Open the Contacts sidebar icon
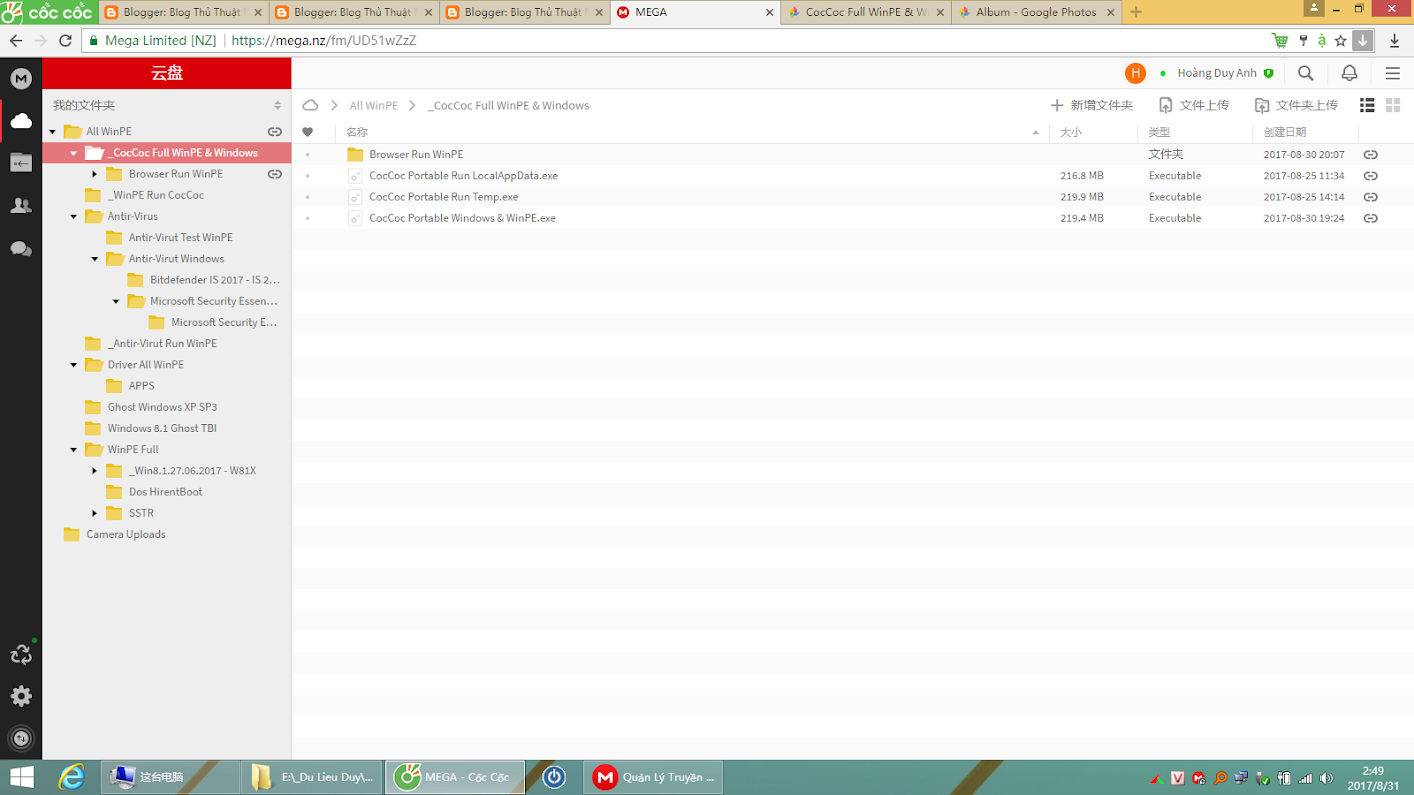This screenshot has height=795, width=1414. tap(21, 206)
